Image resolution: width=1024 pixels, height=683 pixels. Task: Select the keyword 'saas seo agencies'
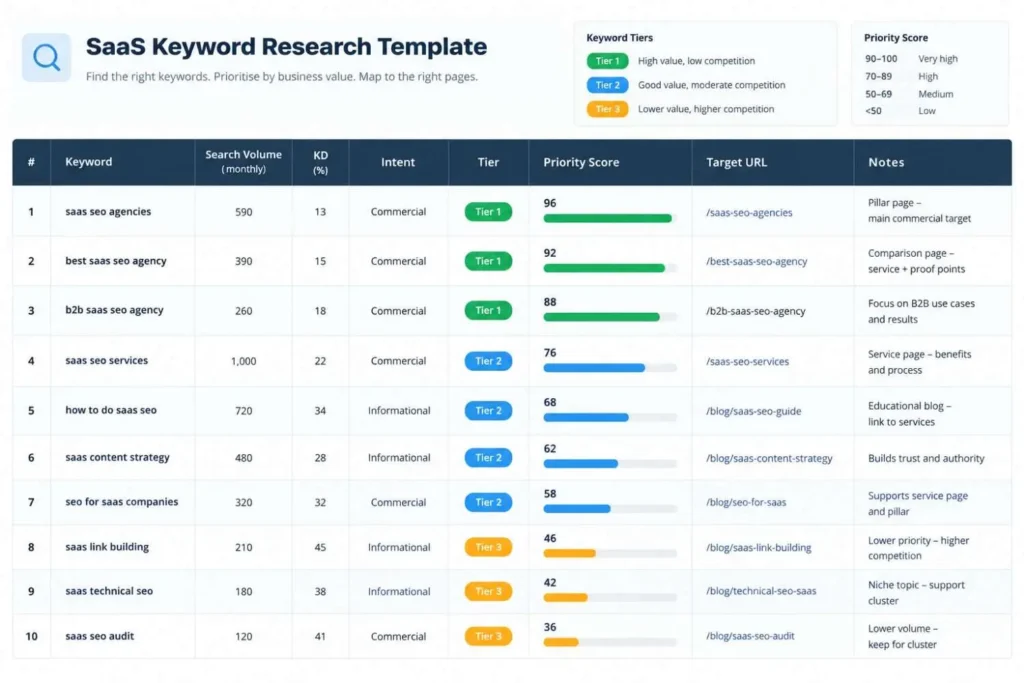108,212
